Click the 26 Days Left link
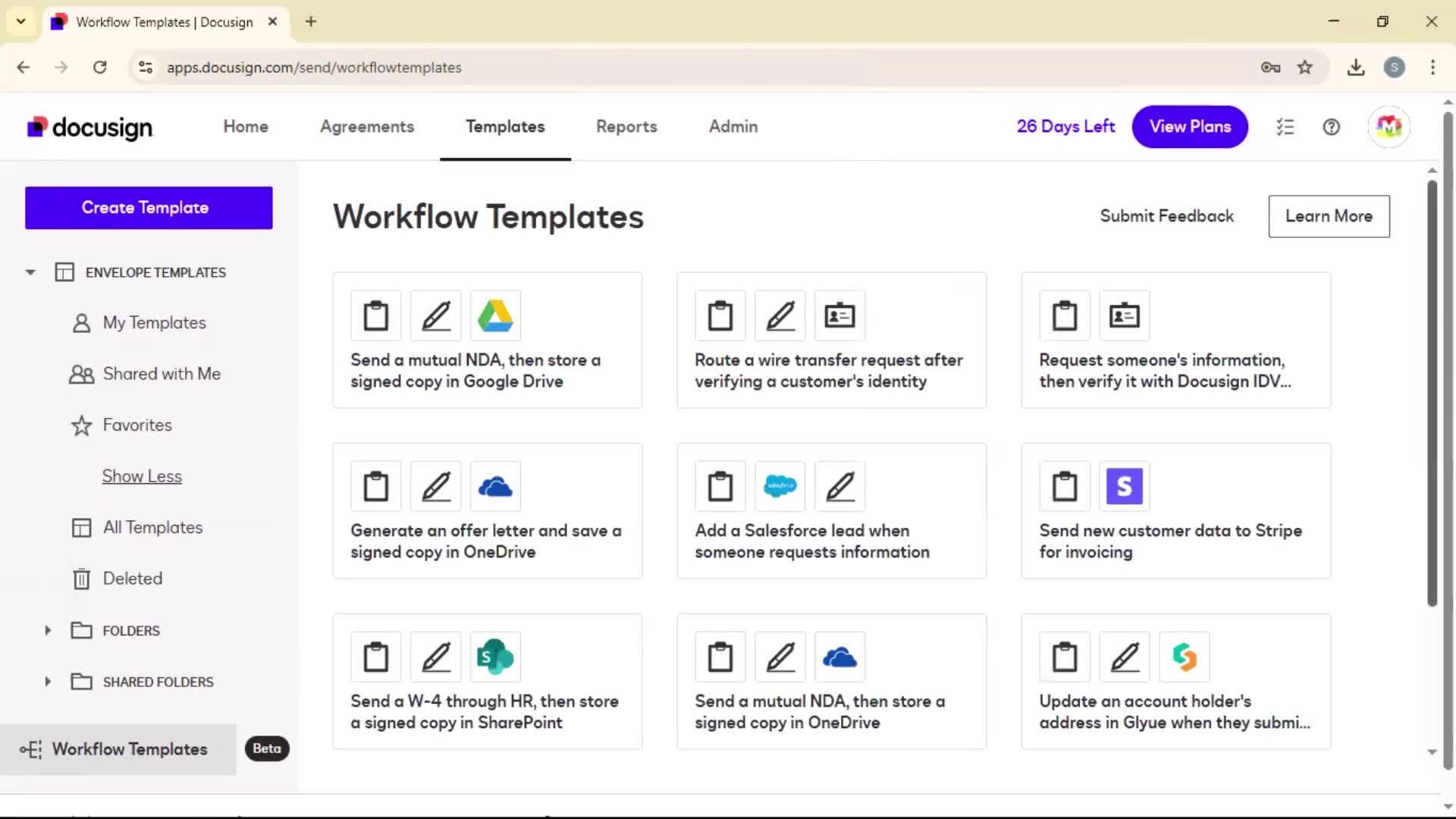Image resolution: width=1456 pixels, height=819 pixels. (1065, 127)
